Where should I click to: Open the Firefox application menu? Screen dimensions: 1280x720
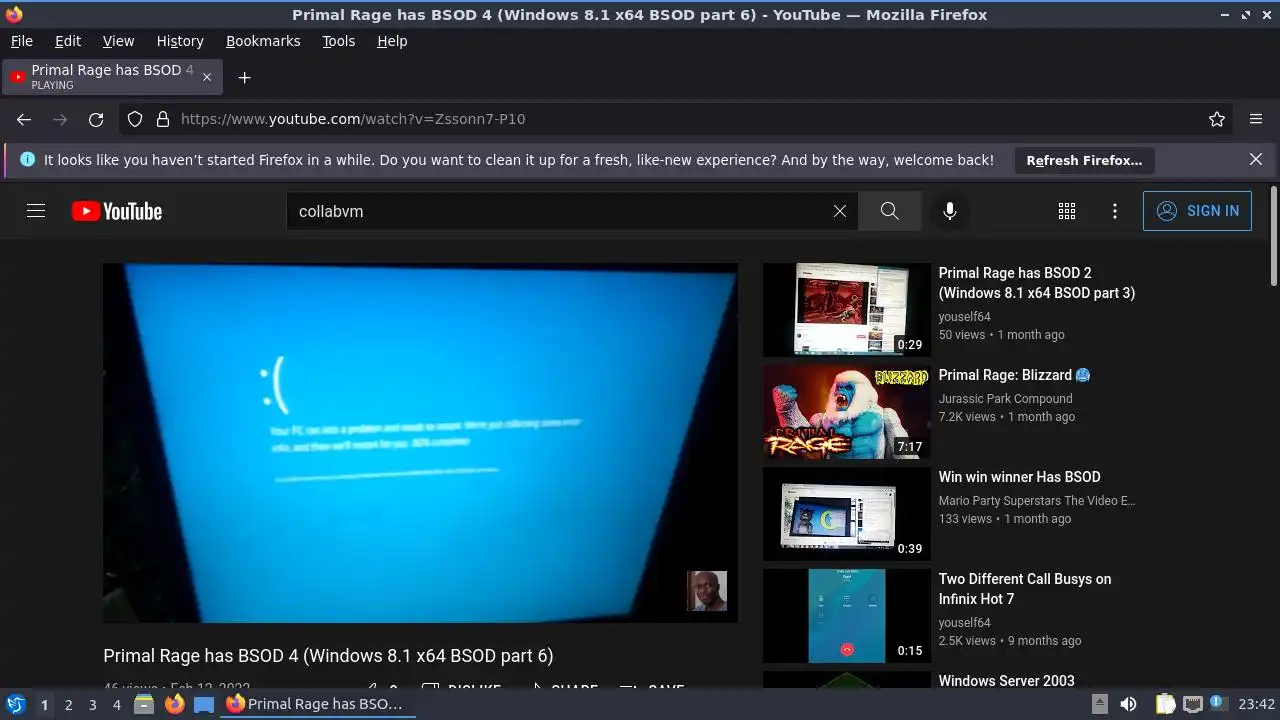pos(1256,119)
